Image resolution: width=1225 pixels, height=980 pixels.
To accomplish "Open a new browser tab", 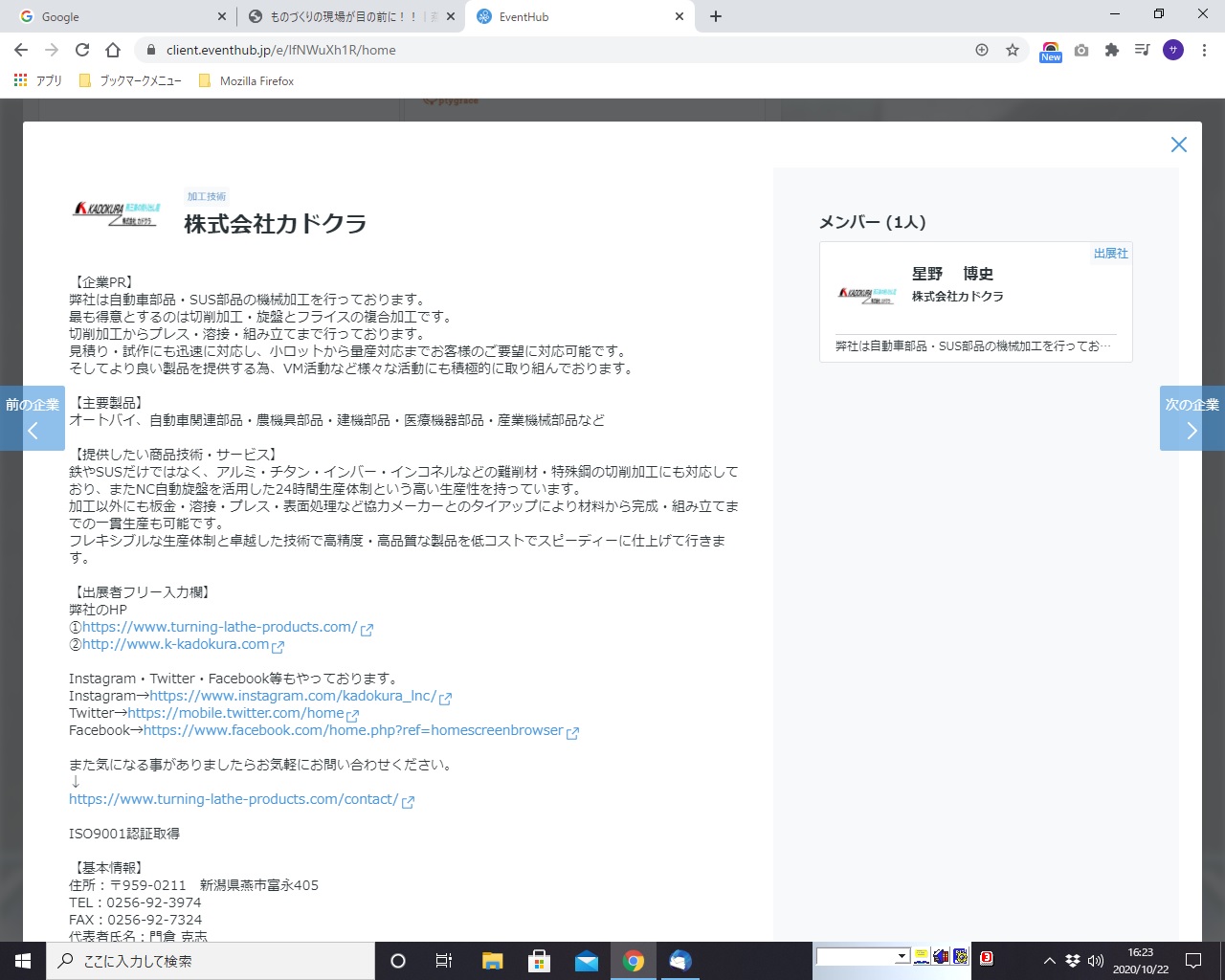I will (x=716, y=16).
